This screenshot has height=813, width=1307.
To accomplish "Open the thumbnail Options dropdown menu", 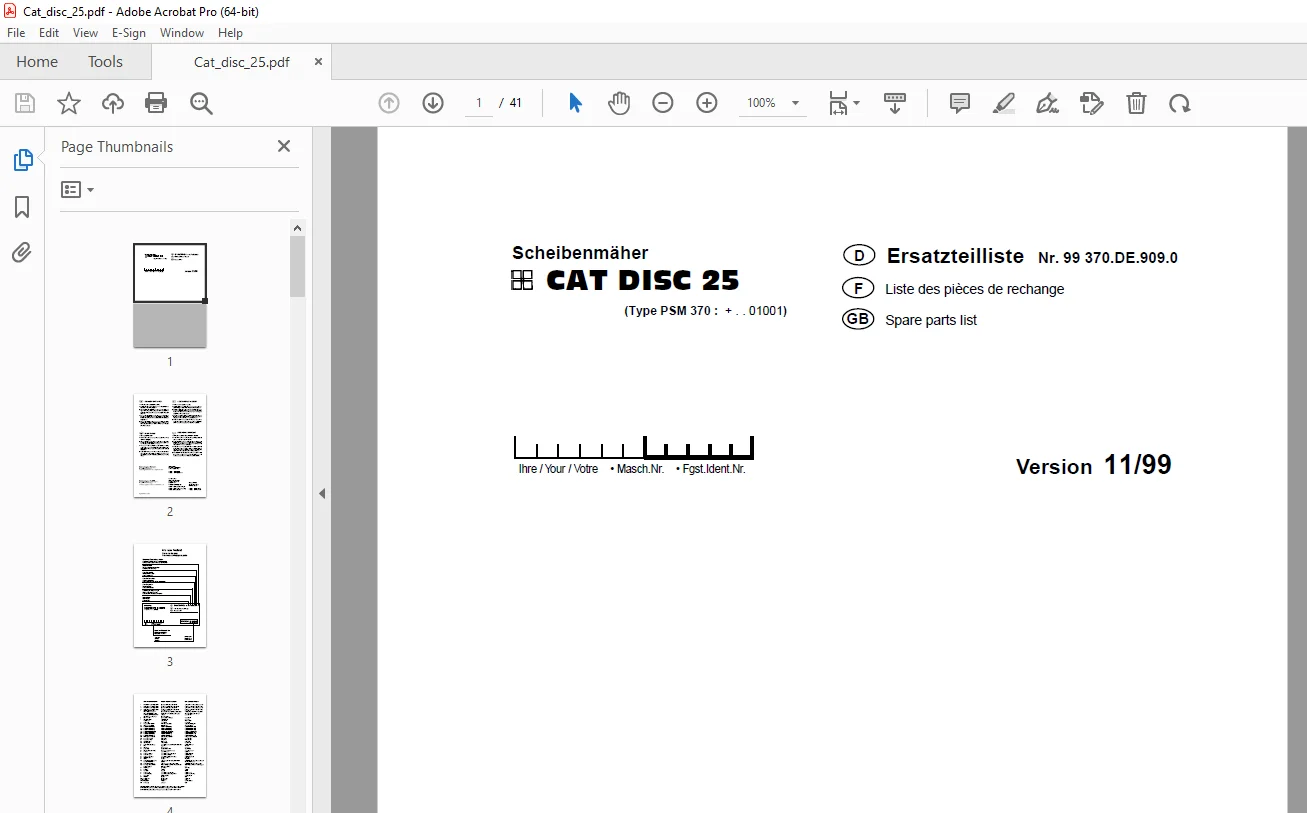I will point(77,189).
